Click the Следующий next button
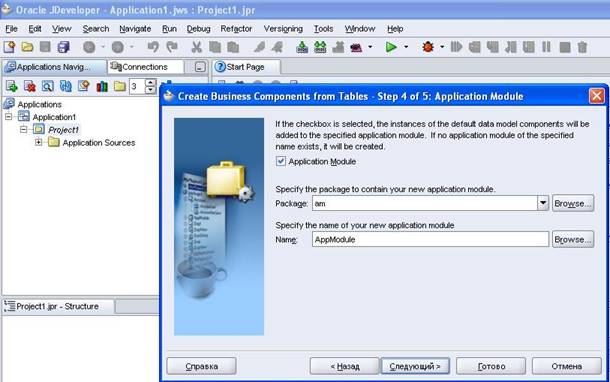The image size is (610, 382). 415,366
